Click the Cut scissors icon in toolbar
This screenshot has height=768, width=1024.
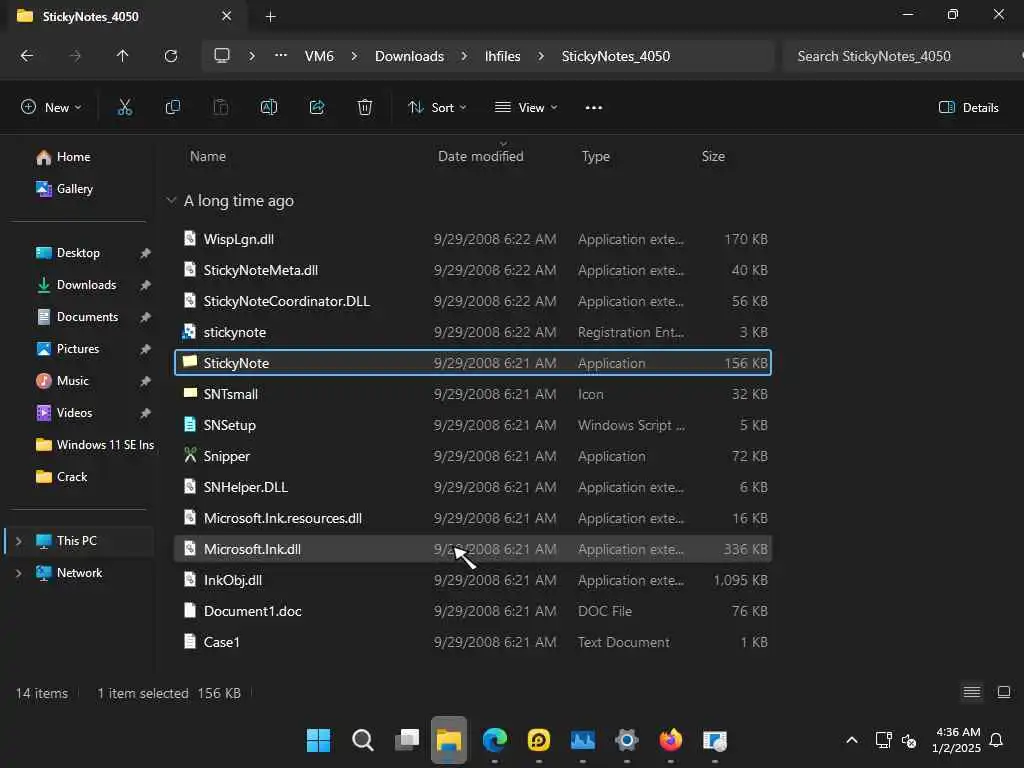tap(124, 108)
